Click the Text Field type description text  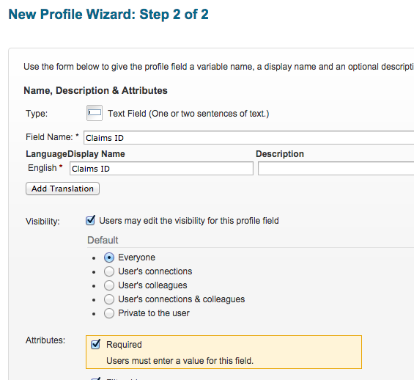point(188,114)
